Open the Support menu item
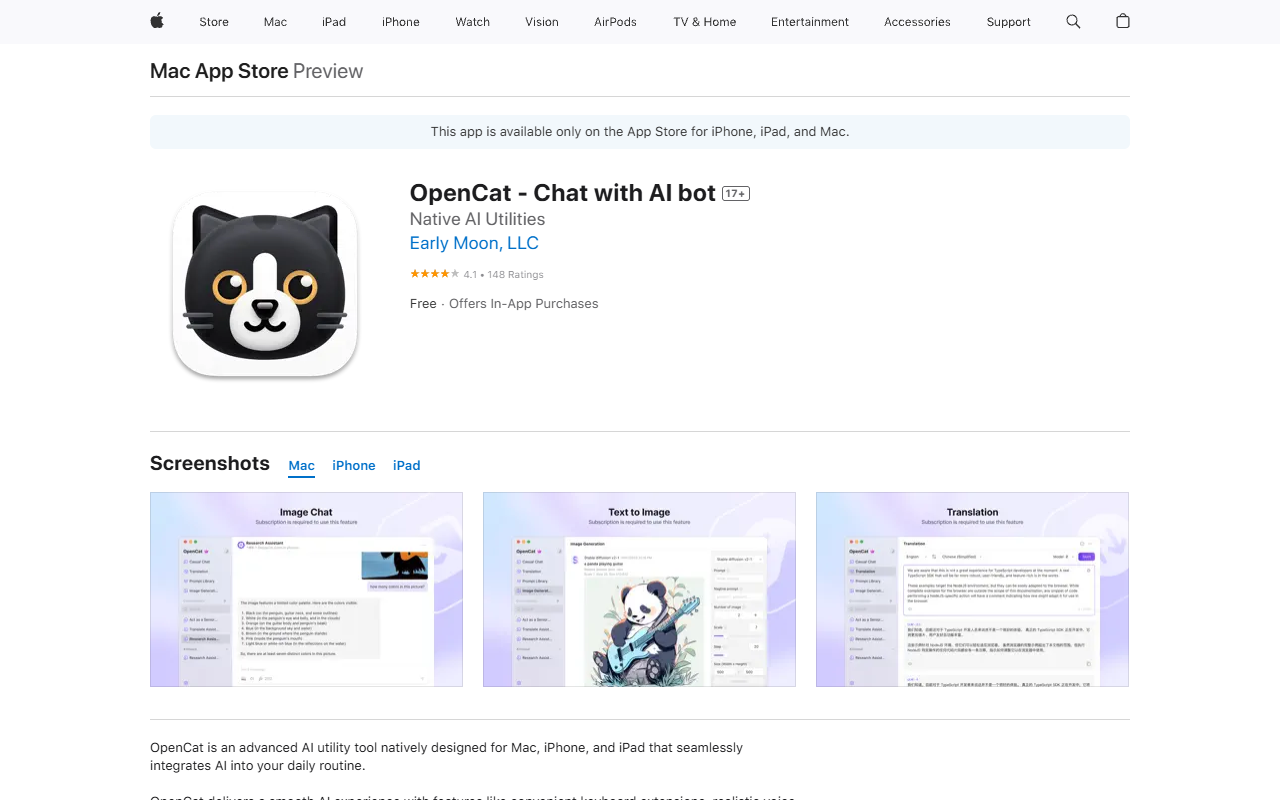The height and width of the screenshot is (800, 1280). click(1008, 22)
